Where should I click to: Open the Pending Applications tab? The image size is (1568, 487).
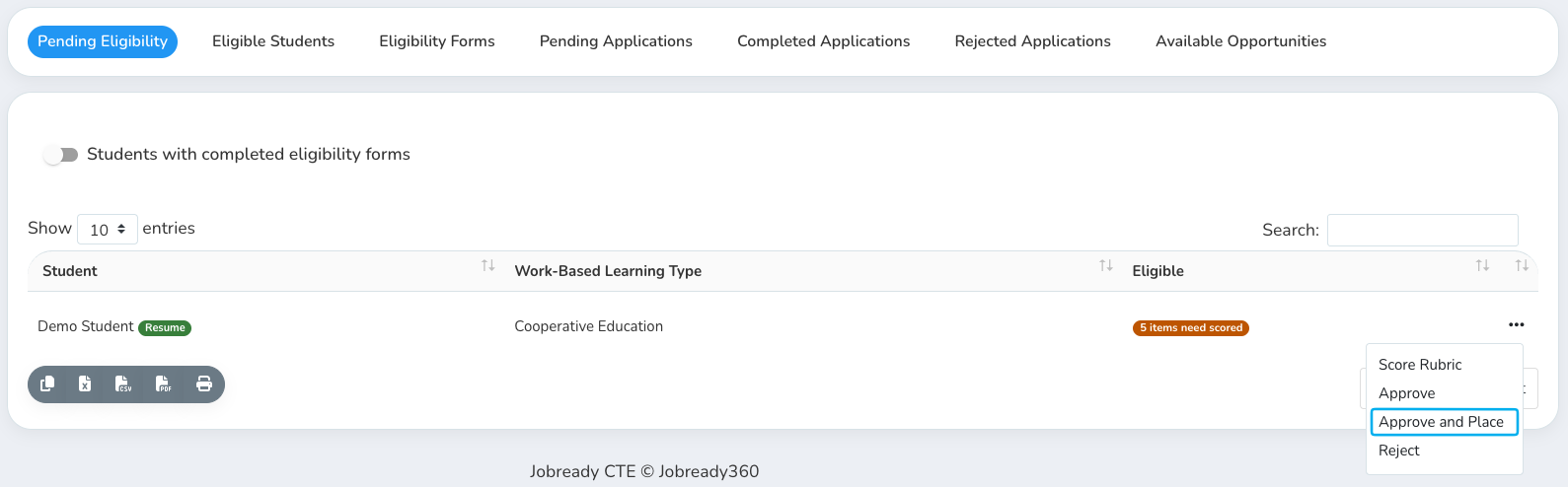coord(616,41)
